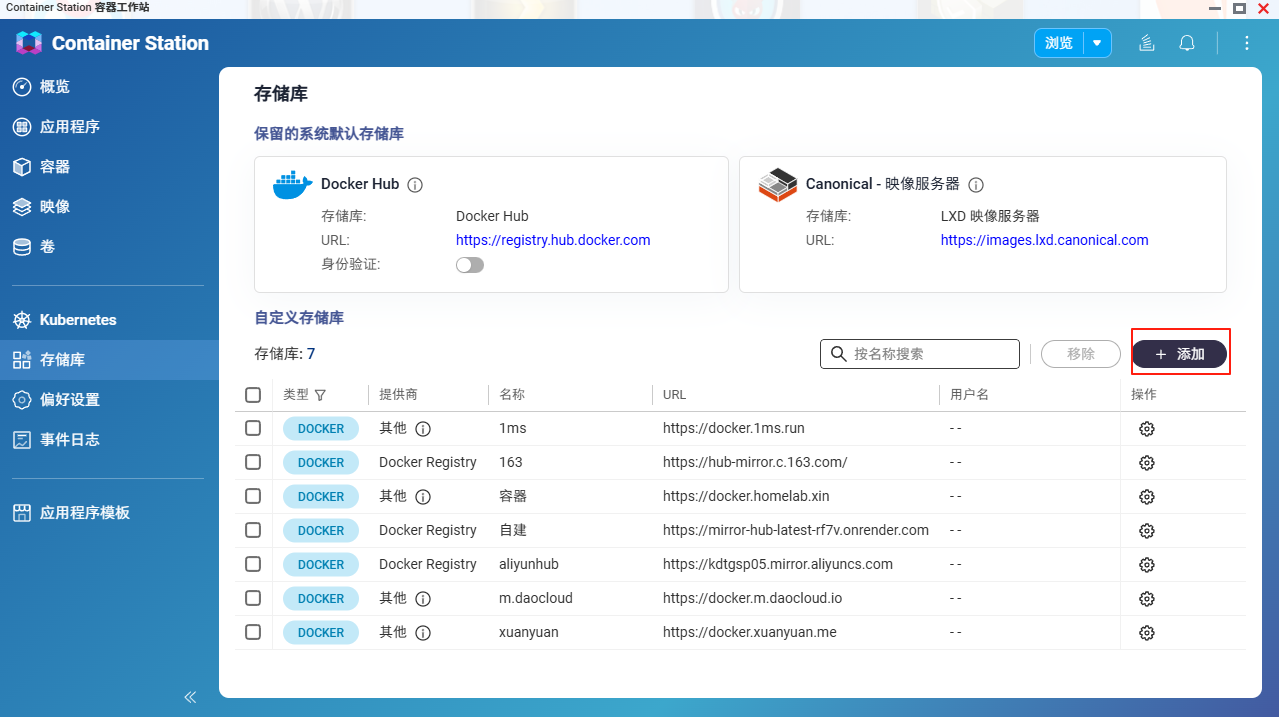Open the background tasks stack icon
The image size is (1279, 717).
[x=1147, y=43]
